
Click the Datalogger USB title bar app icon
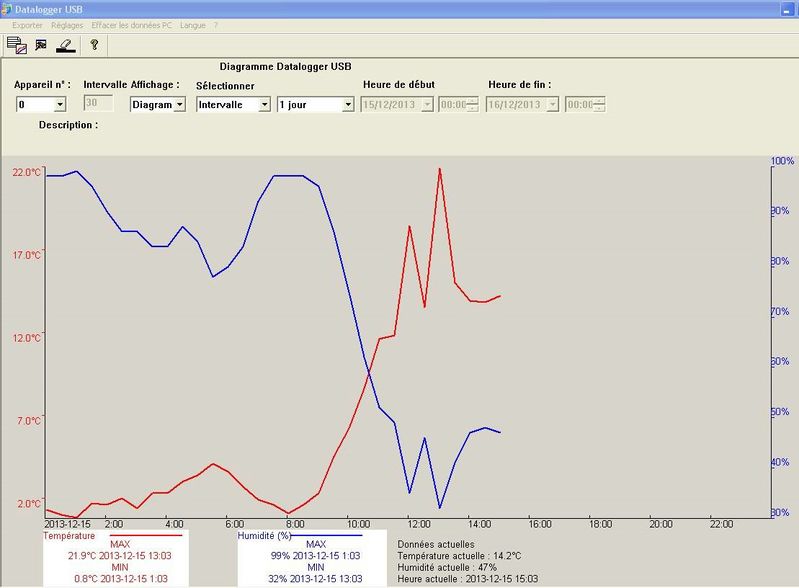click(7, 9)
